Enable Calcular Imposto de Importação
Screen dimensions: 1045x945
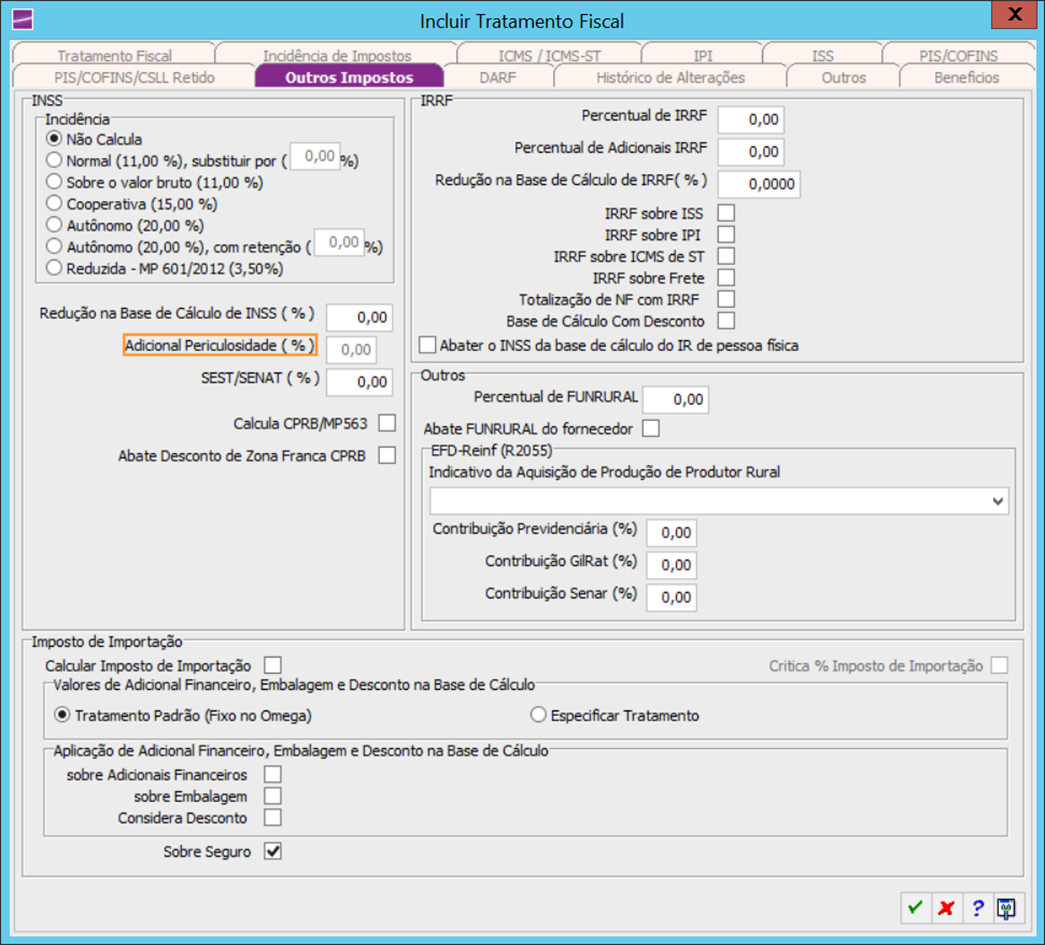pyautogui.click(x=273, y=665)
